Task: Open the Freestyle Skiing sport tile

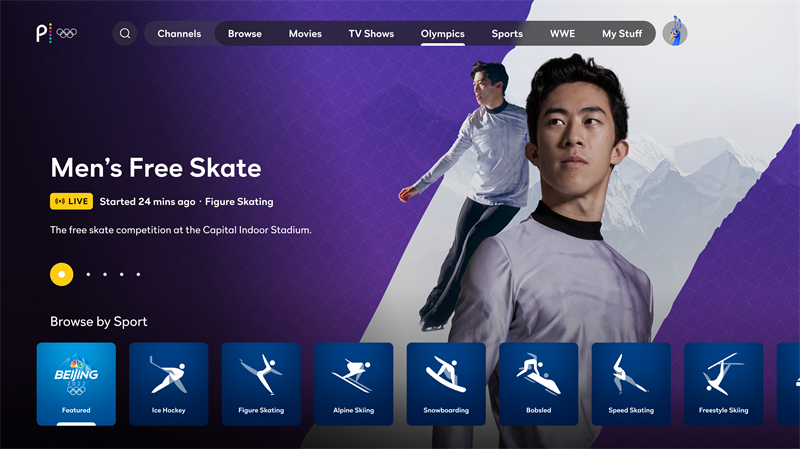Action: click(x=723, y=384)
